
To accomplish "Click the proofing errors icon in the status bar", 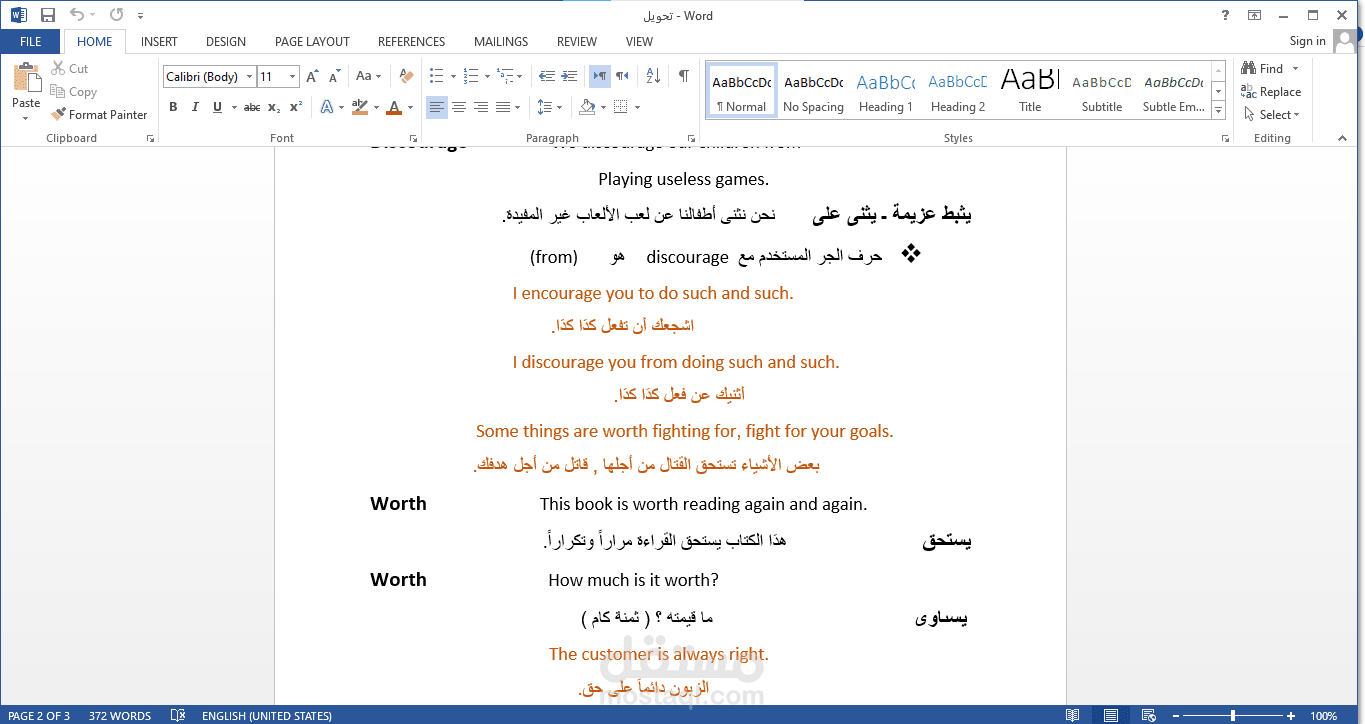I will (x=178, y=715).
